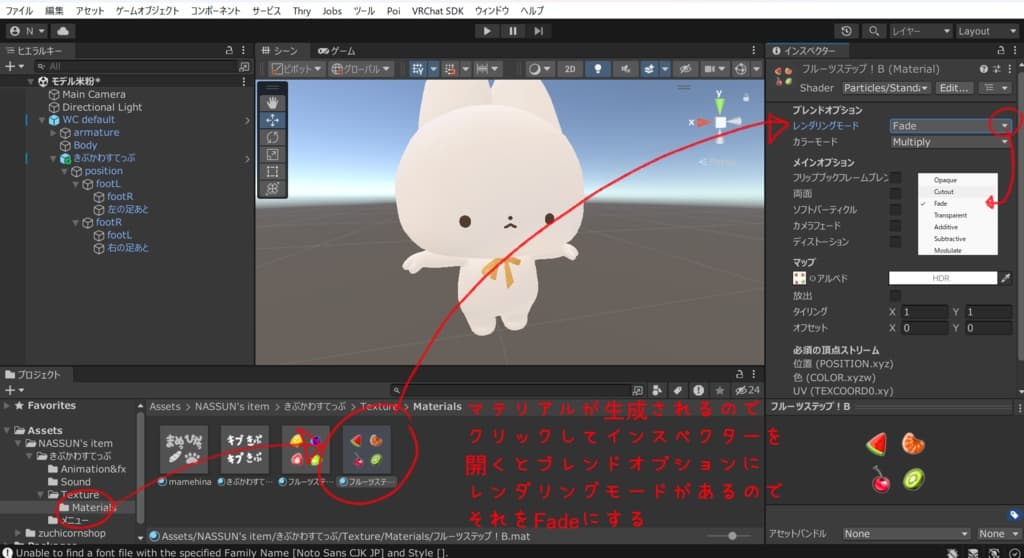Open the scene draw mode dropdown
1024x558 pixels.
click(539, 69)
